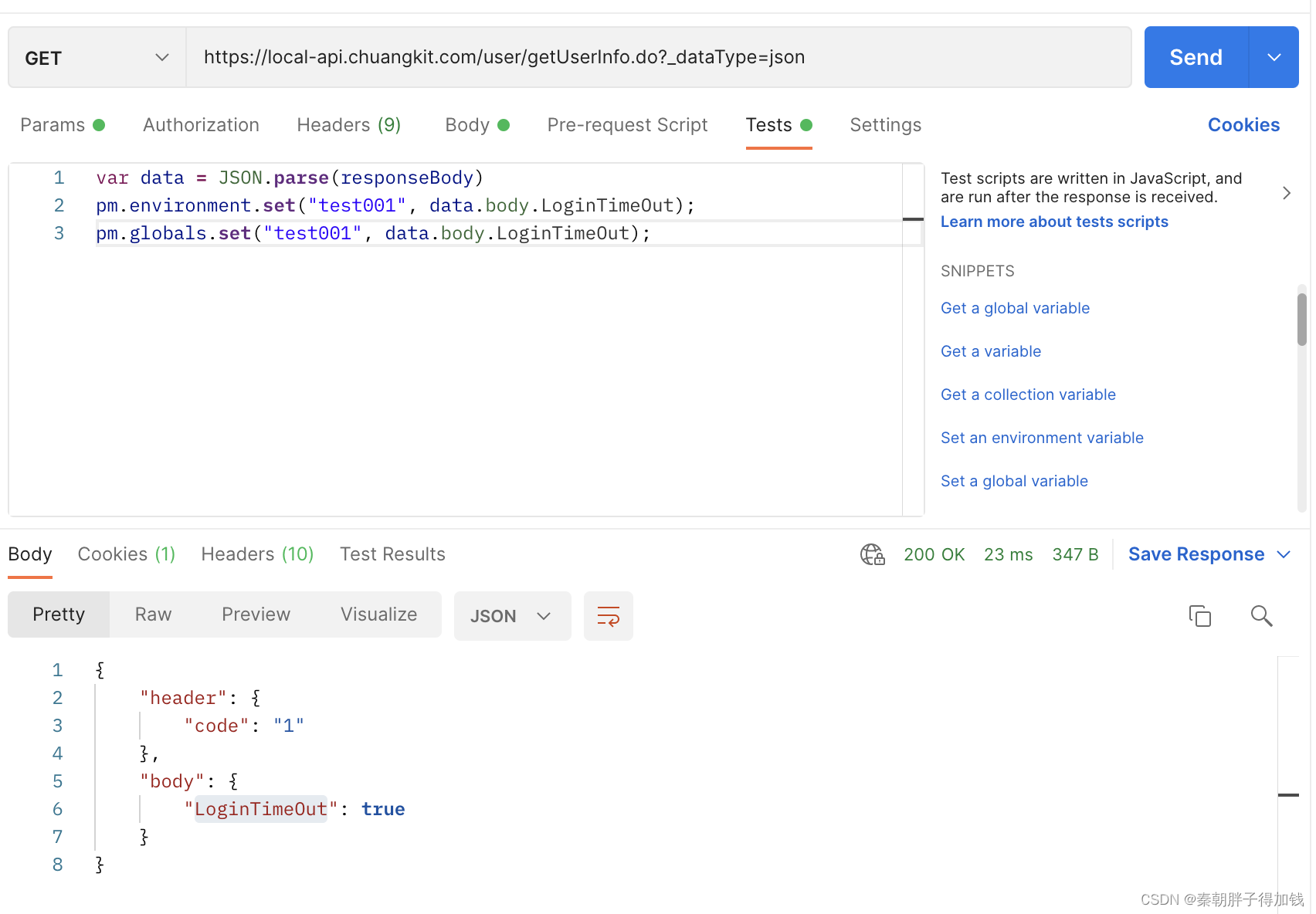
Task: Open the Settings tab
Action: tap(885, 125)
